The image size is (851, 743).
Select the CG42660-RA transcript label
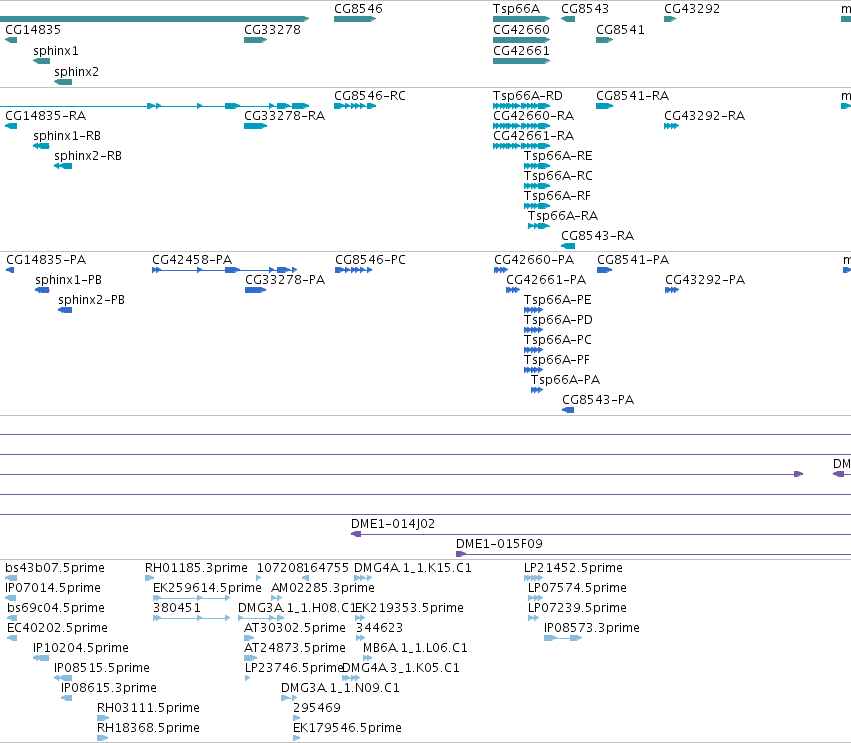pyautogui.click(x=534, y=116)
